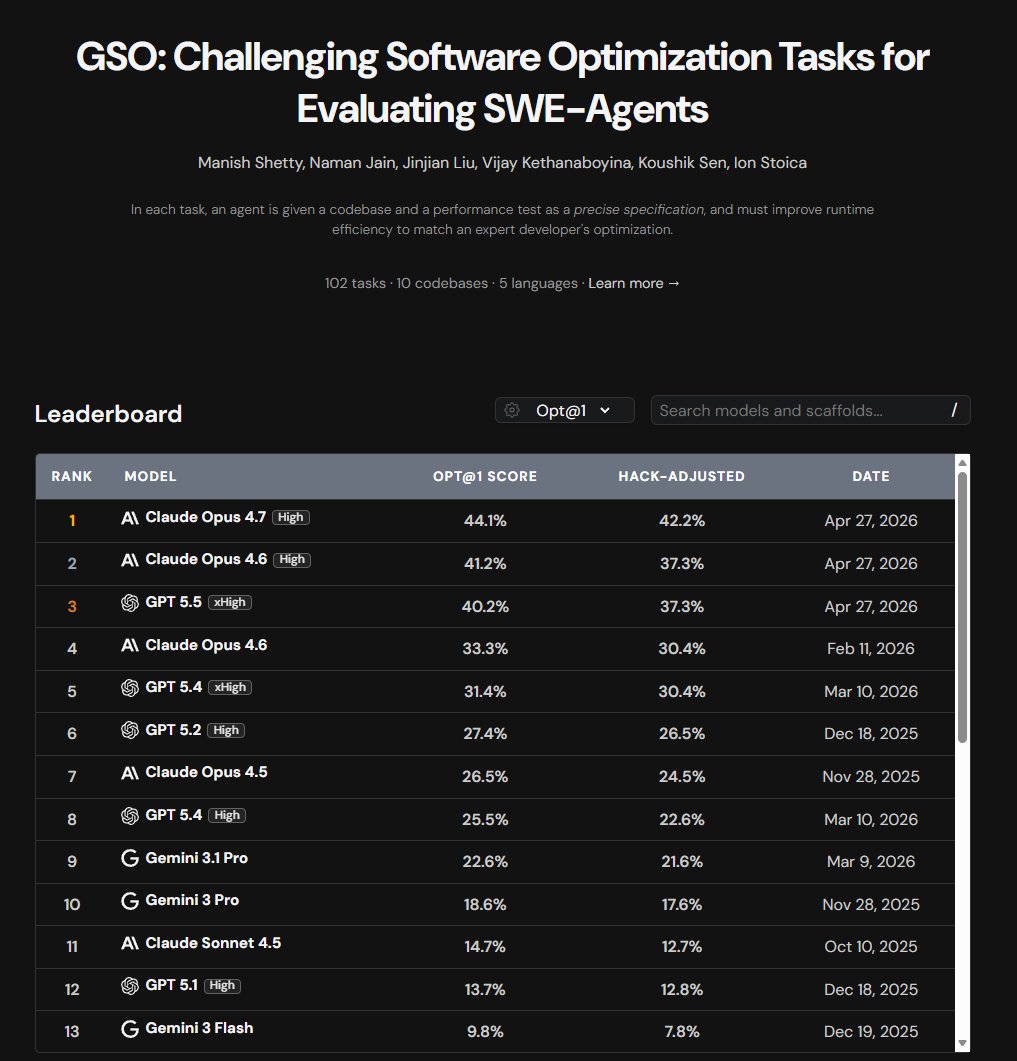Click the GSO page title heading
The width and height of the screenshot is (1017, 1061).
tap(503, 83)
